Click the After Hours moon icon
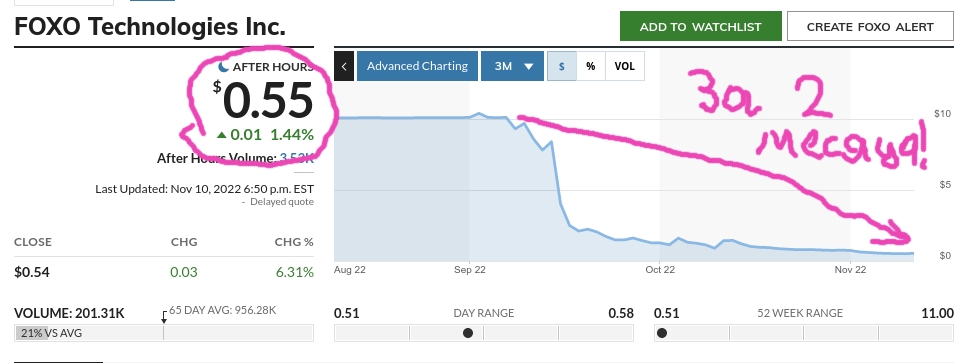Viewport: 973px width, 363px height. tap(224, 67)
